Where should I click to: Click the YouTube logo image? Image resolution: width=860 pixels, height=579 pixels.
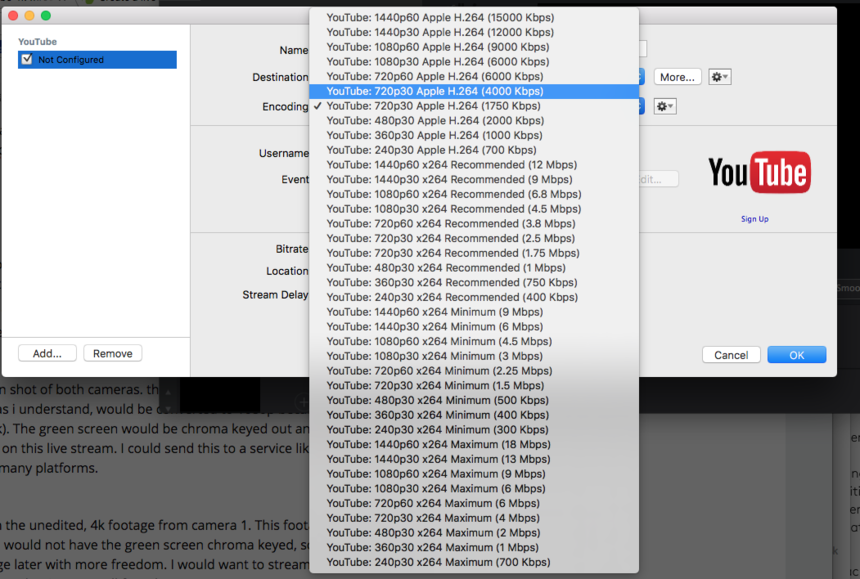pyautogui.click(x=759, y=172)
